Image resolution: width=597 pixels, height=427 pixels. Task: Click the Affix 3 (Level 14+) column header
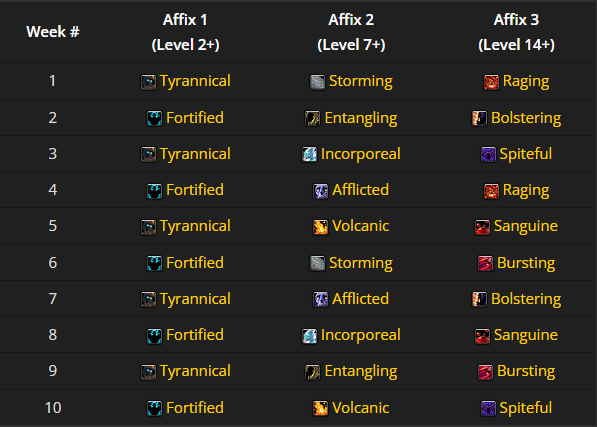pyautogui.click(x=516, y=32)
